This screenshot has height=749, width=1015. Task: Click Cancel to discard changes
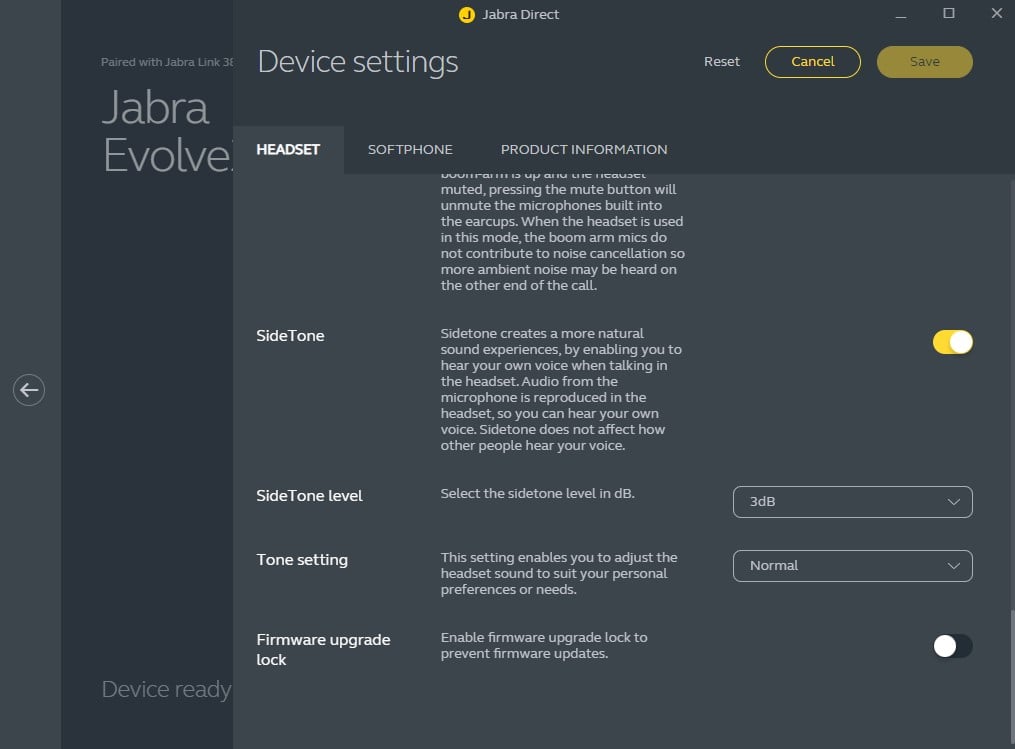(812, 62)
